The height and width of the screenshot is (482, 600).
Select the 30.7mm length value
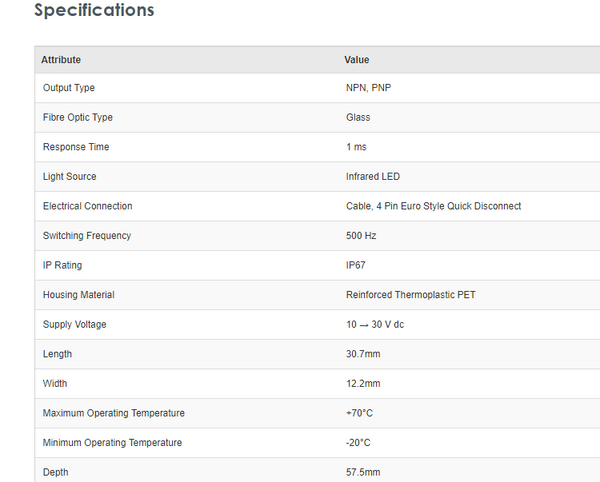[x=363, y=354]
